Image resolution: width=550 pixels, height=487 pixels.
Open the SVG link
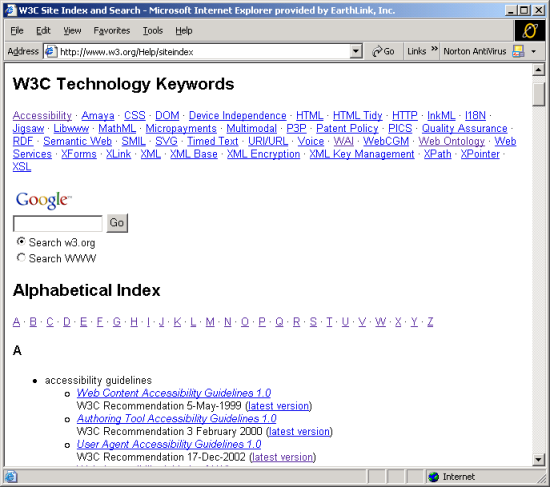pyautogui.click(x=166, y=141)
